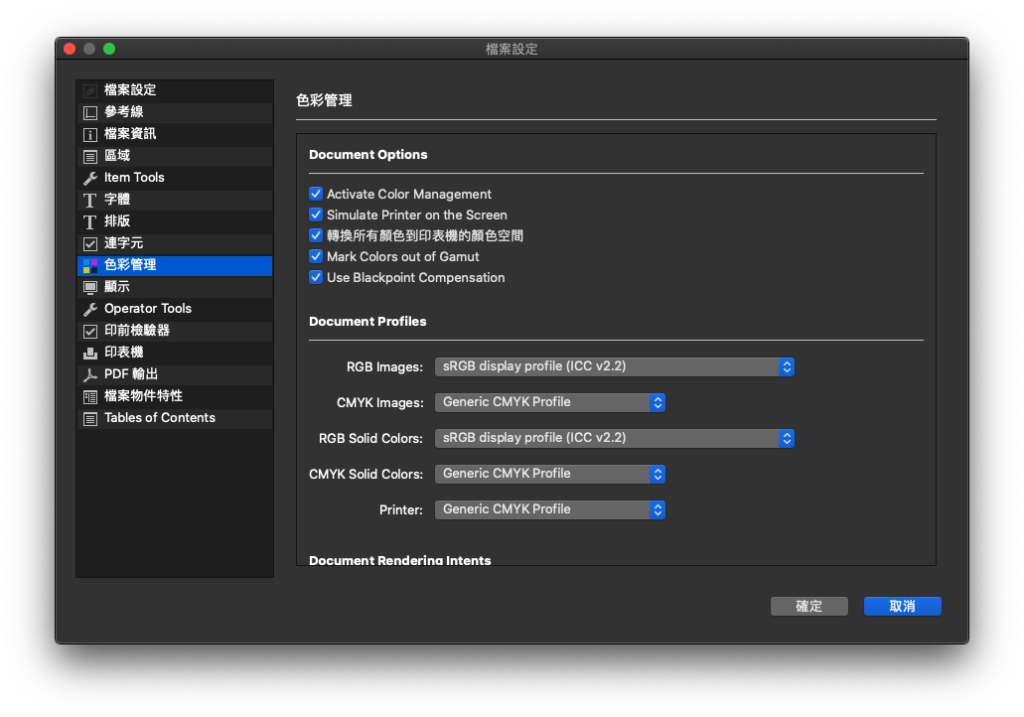Uncheck Mark Colors out of Gamut
The height and width of the screenshot is (717, 1024).
(x=316, y=257)
